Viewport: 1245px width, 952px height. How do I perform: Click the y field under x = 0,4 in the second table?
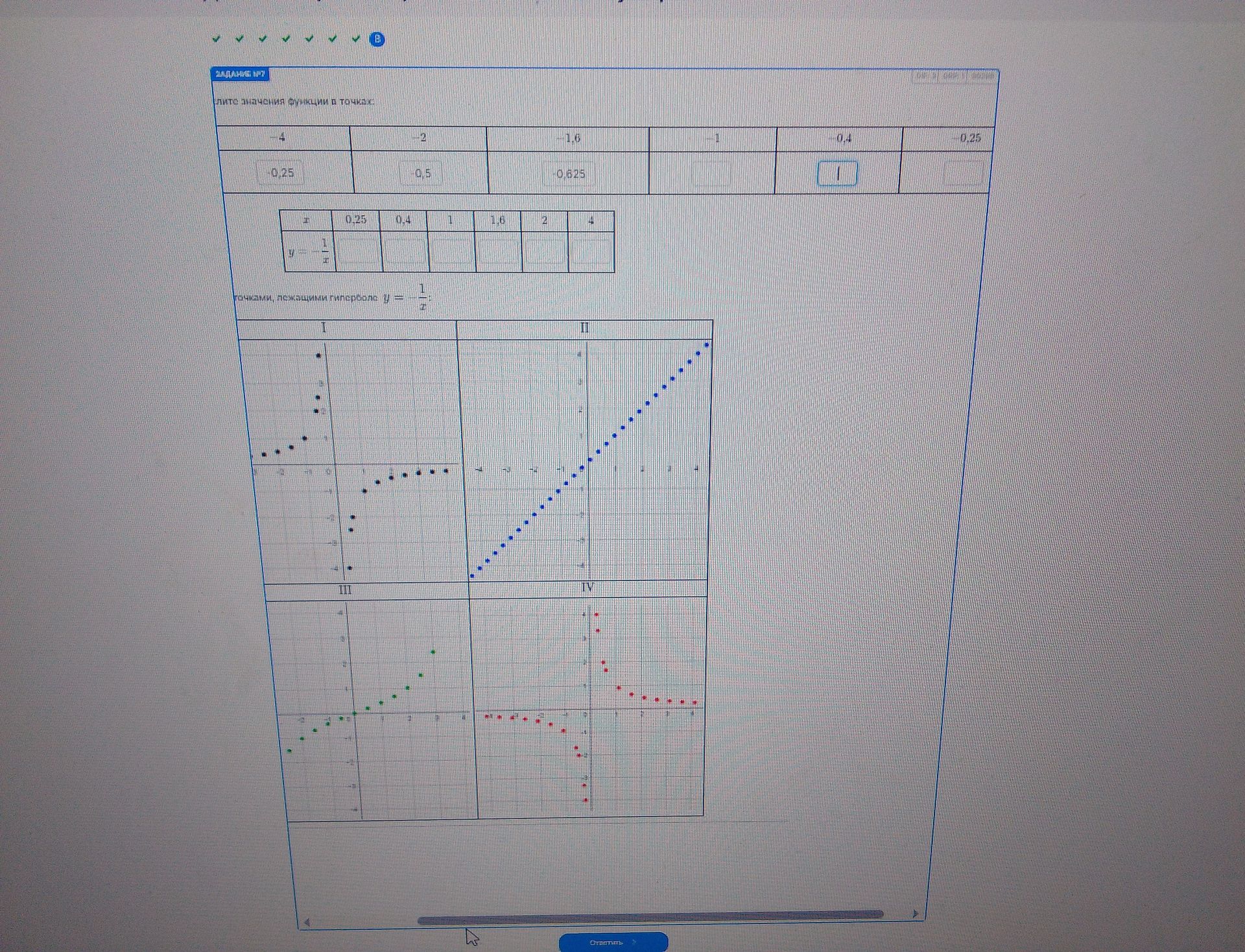(405, 251)
